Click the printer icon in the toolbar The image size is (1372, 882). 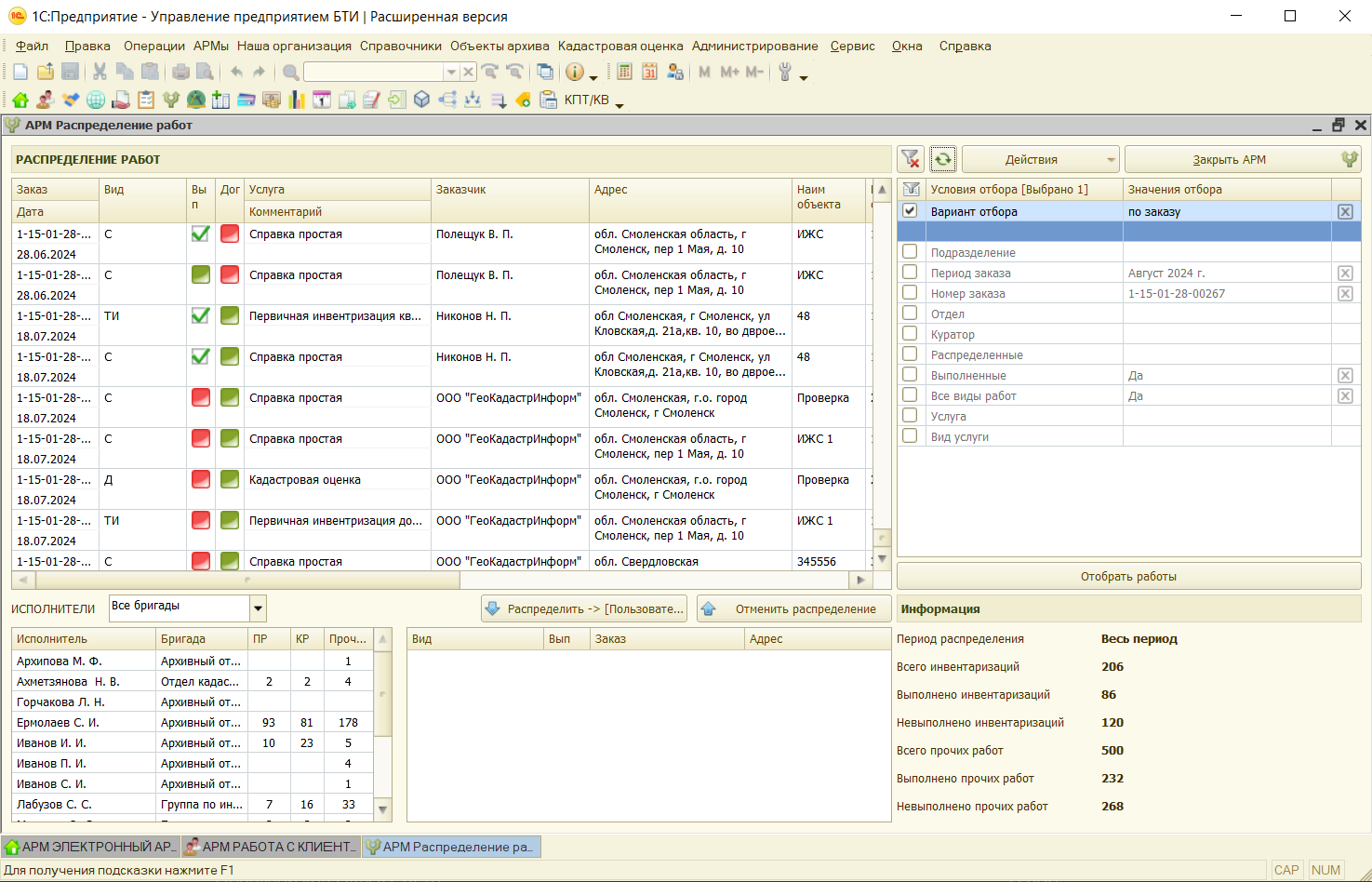click(180, 72)
